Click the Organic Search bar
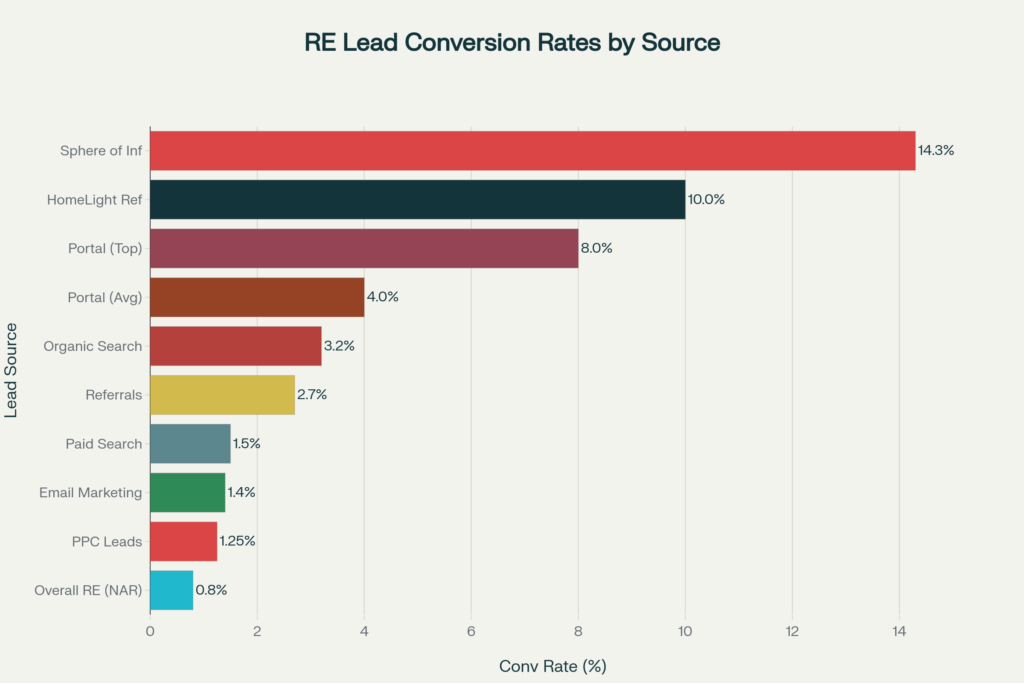Viewport: 1024px width, 683px height. pyautogui.click(x=235, y=346)
